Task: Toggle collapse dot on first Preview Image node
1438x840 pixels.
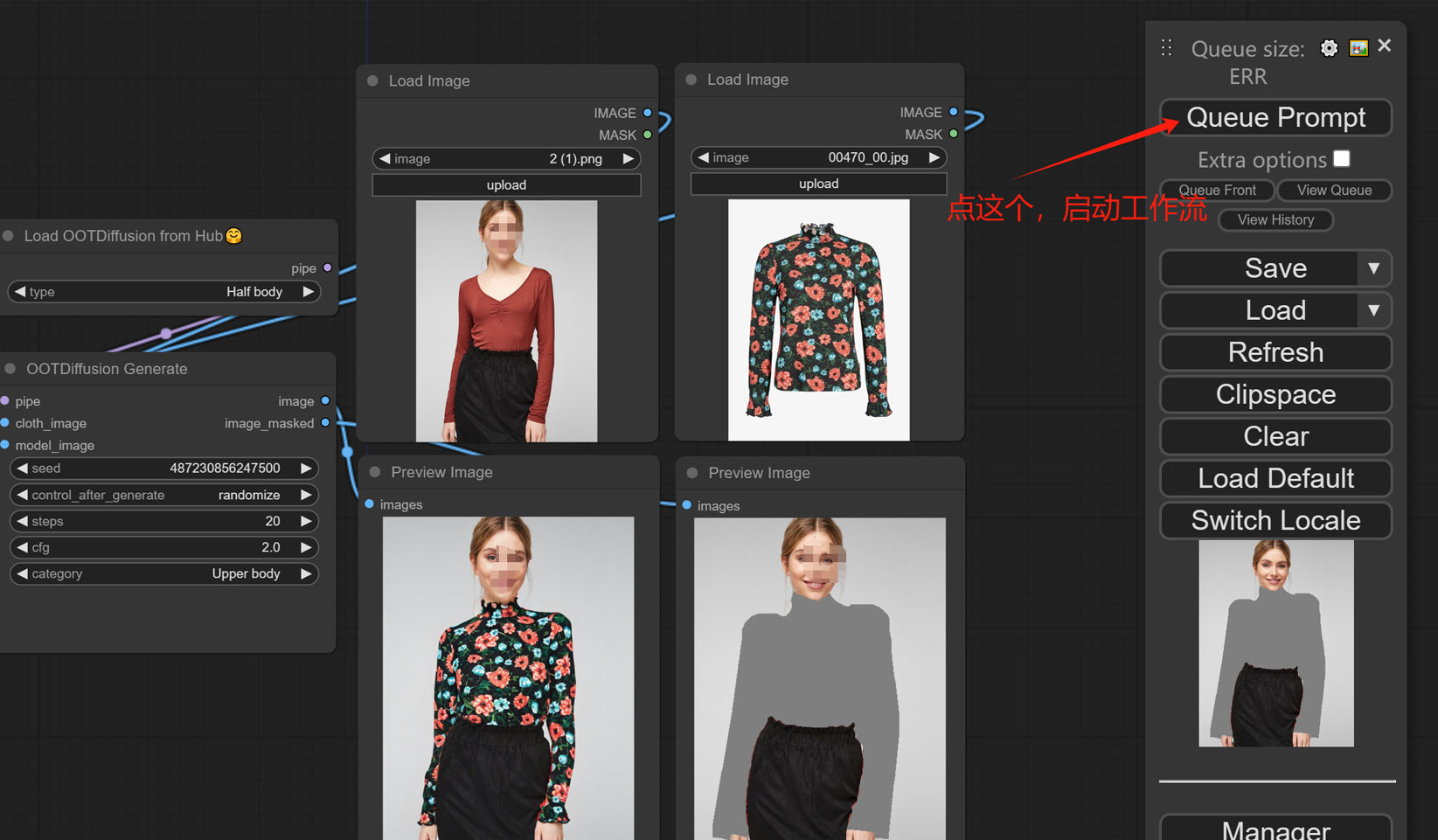Action: click(375, 472)
